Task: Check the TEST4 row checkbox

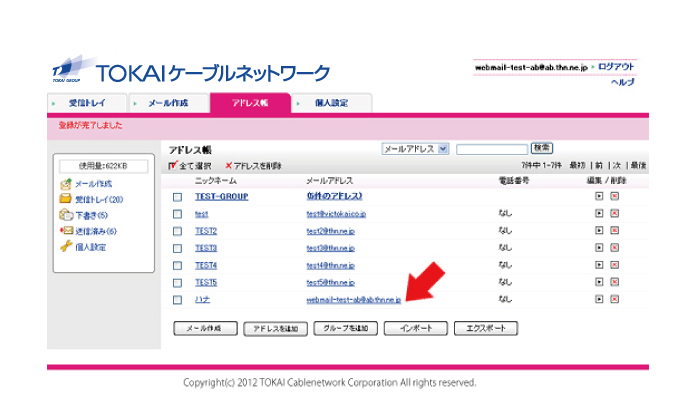Action: pyautogui.click(x=177, y=266)
